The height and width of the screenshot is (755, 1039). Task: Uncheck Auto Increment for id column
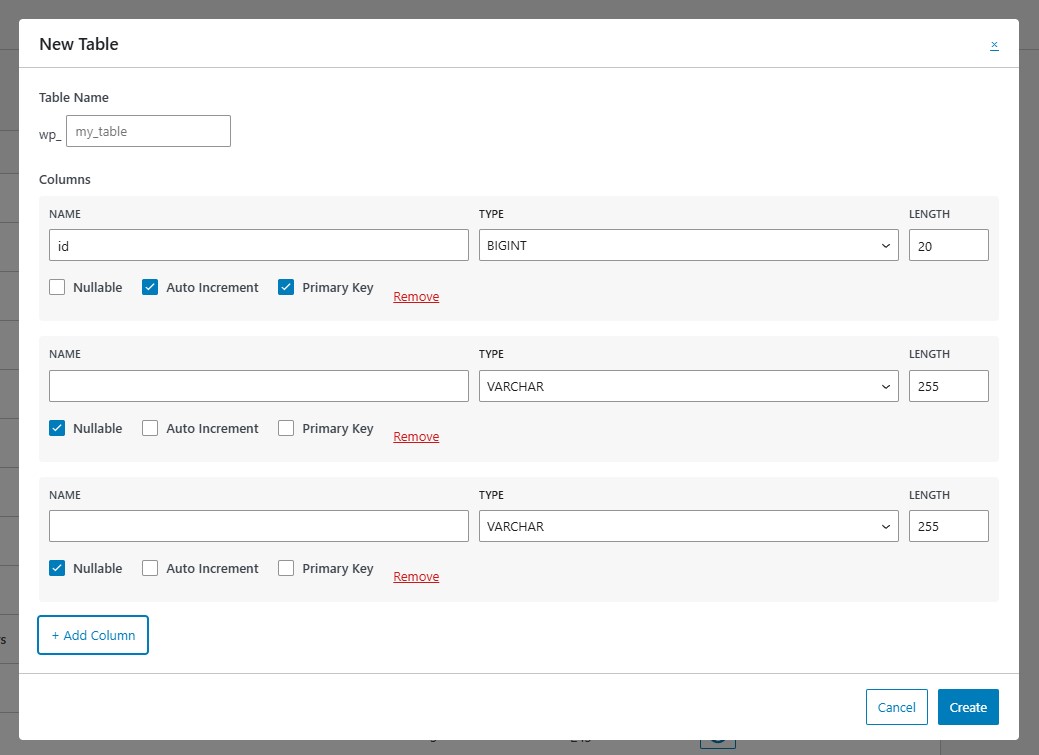[x=150, y=287]
